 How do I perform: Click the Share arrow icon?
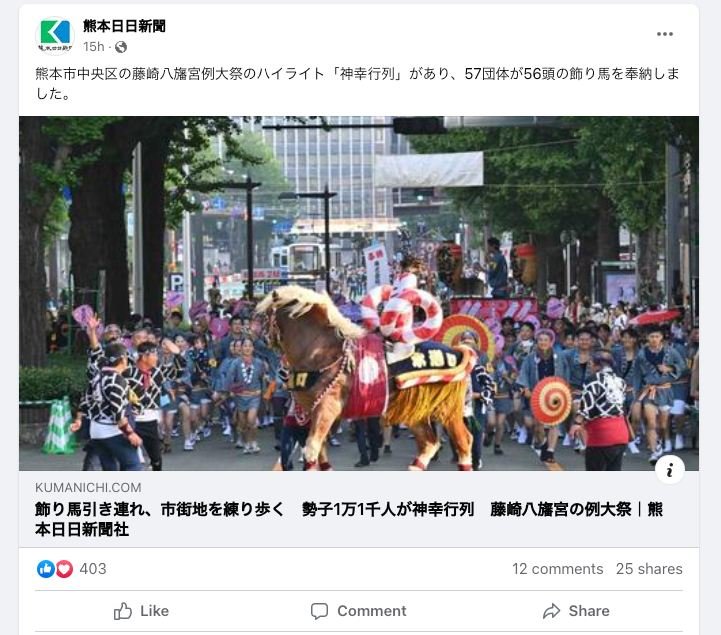[551, 611]
